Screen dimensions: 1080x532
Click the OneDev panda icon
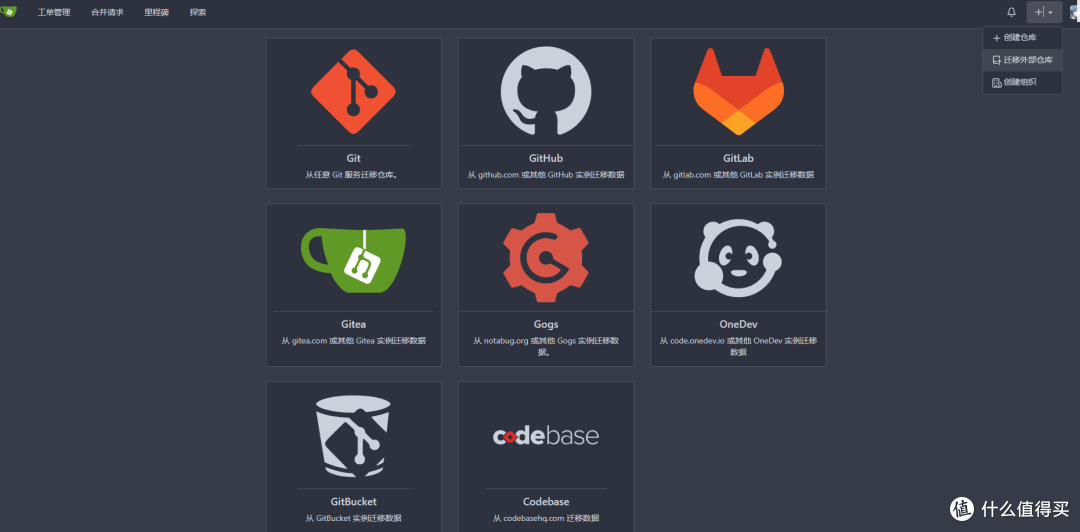point(738,258)
